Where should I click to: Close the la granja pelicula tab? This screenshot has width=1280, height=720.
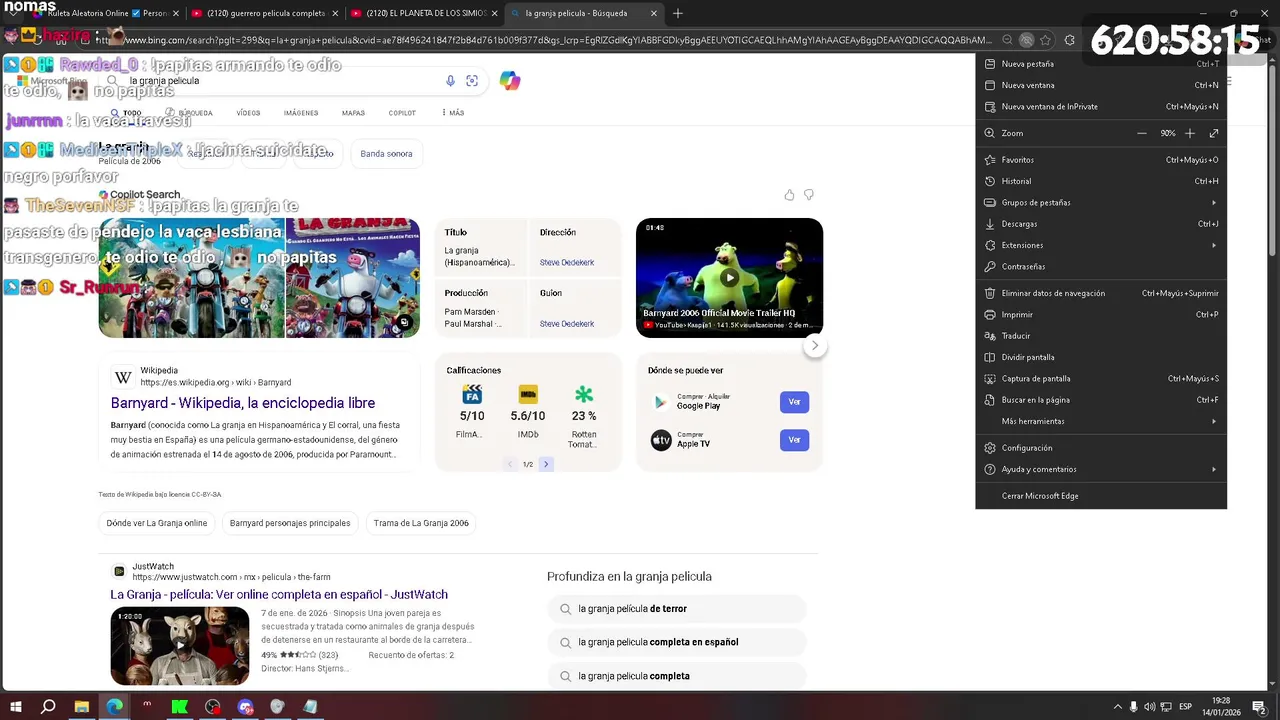654,13
